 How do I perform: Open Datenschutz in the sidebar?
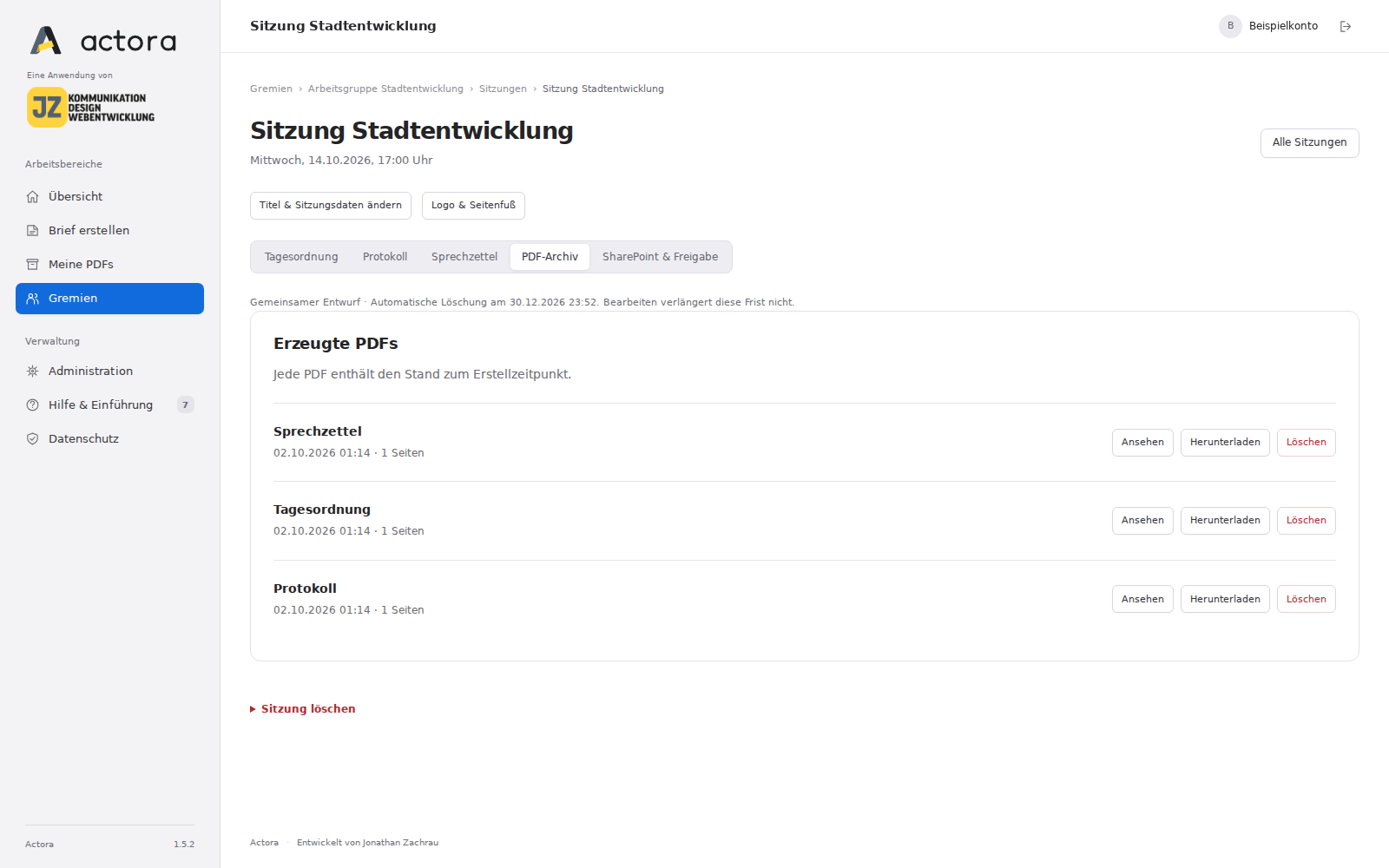109,439
